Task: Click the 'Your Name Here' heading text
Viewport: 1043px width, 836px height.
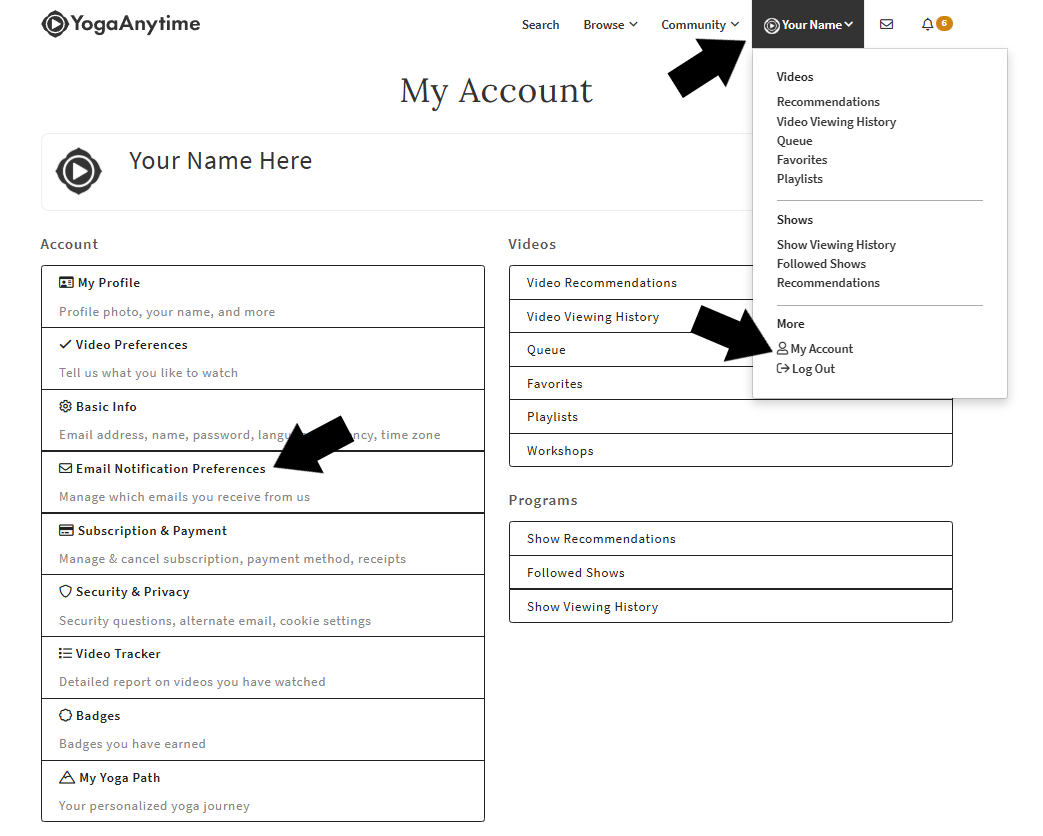Action: [x=220, y=161]
